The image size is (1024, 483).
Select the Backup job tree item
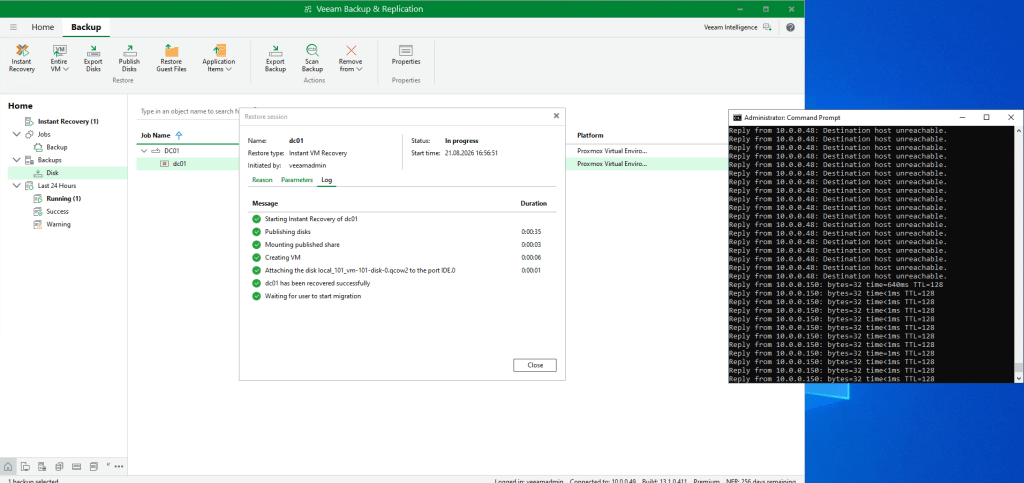pos(56,148)
